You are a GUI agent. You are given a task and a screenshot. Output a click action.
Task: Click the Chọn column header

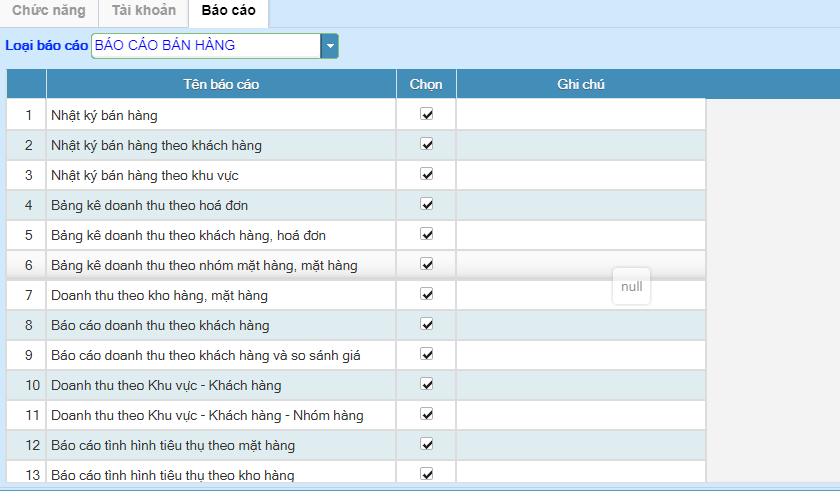[x=426, y=84]
